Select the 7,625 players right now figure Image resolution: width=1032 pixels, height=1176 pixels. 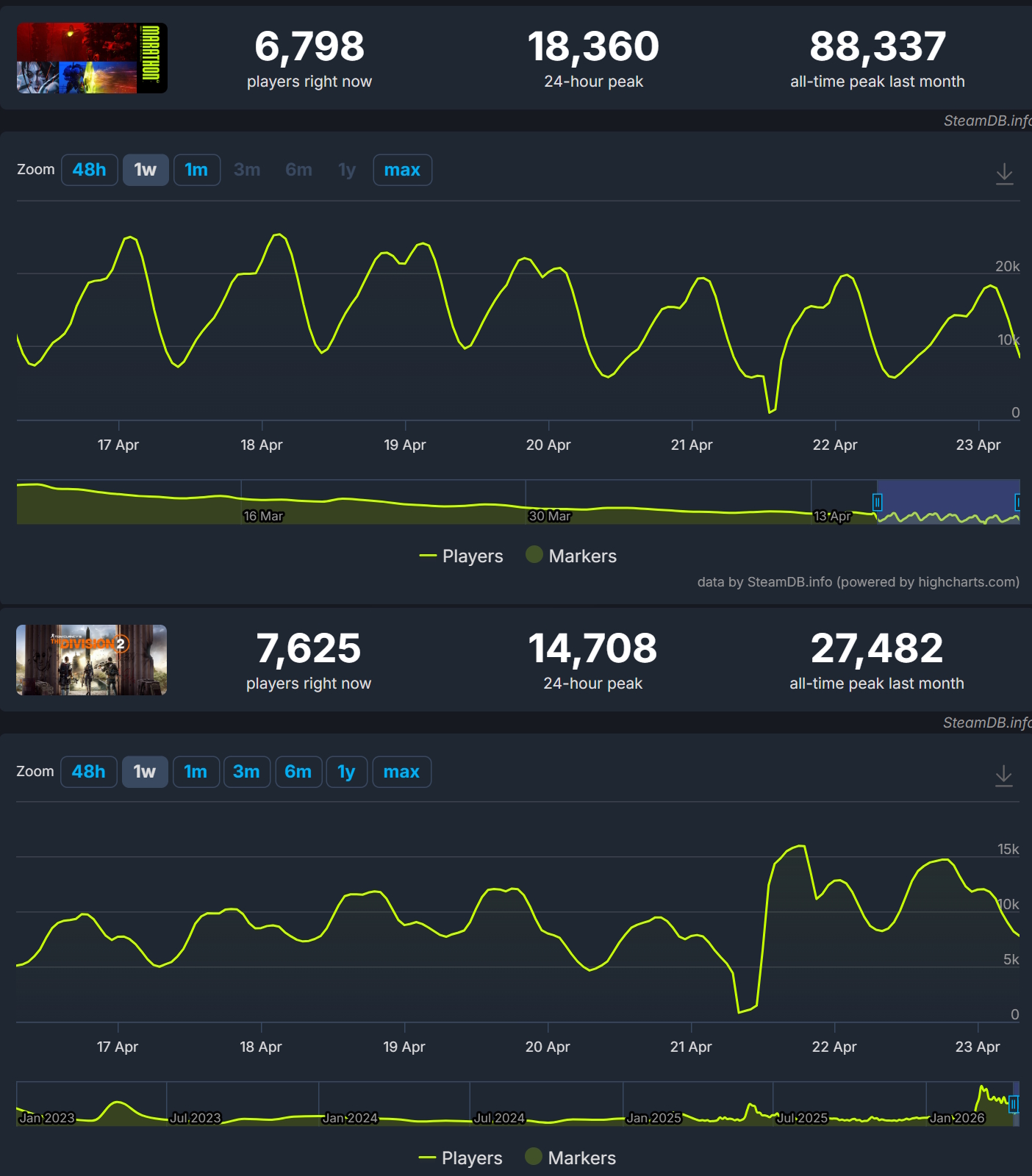coord(309,648)
